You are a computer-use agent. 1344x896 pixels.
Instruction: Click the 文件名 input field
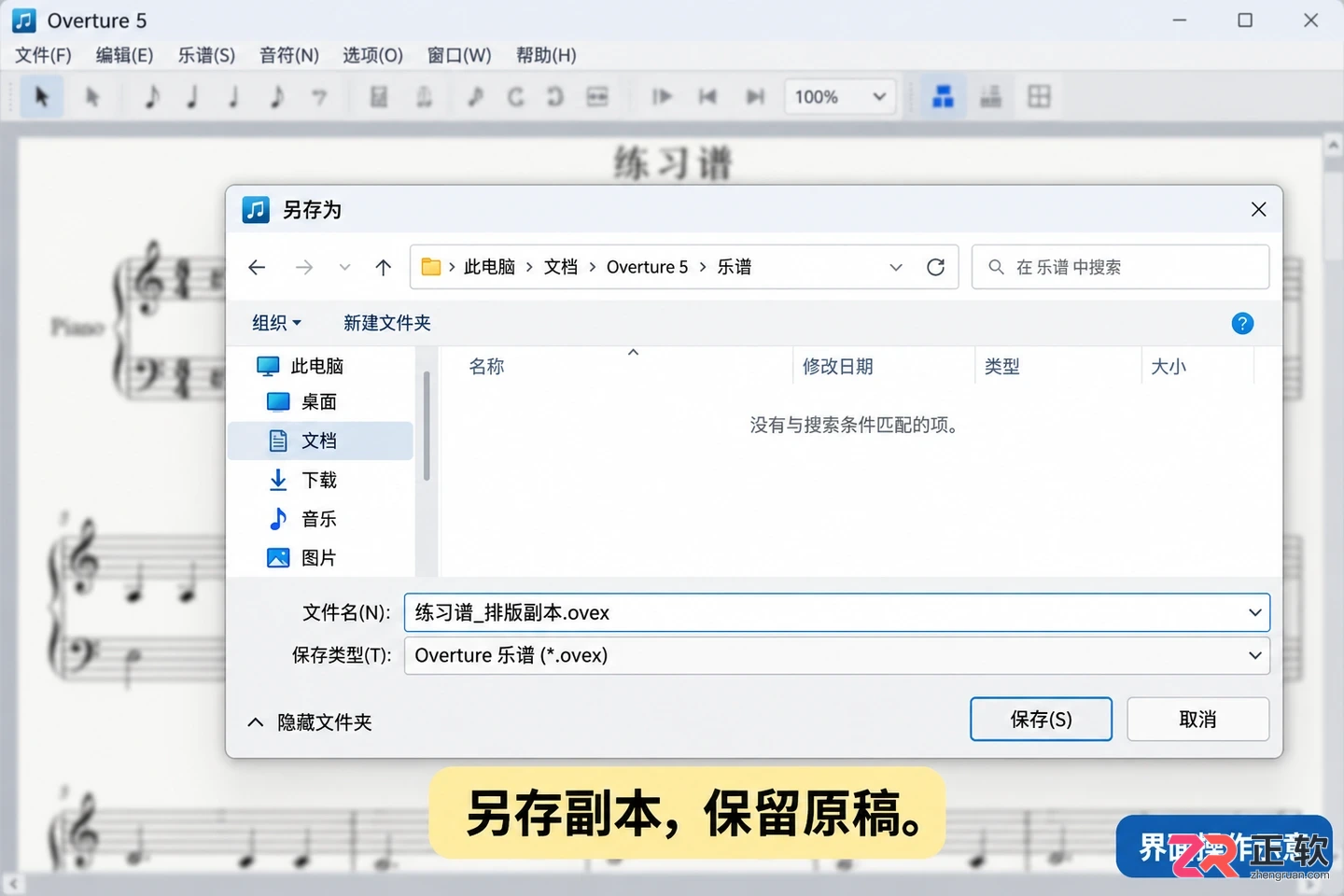tap(836, 612)
